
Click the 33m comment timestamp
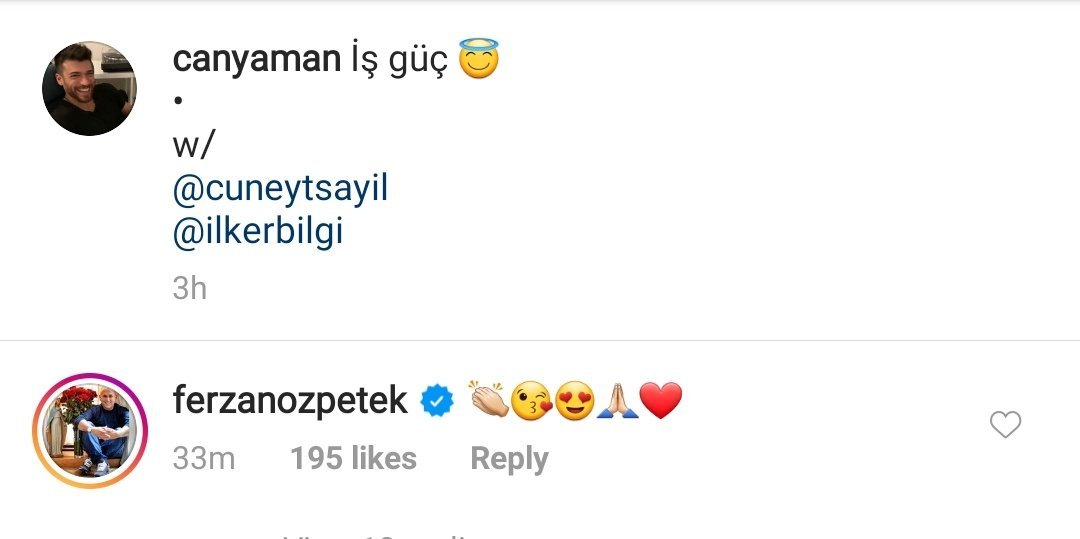(204, 459)
